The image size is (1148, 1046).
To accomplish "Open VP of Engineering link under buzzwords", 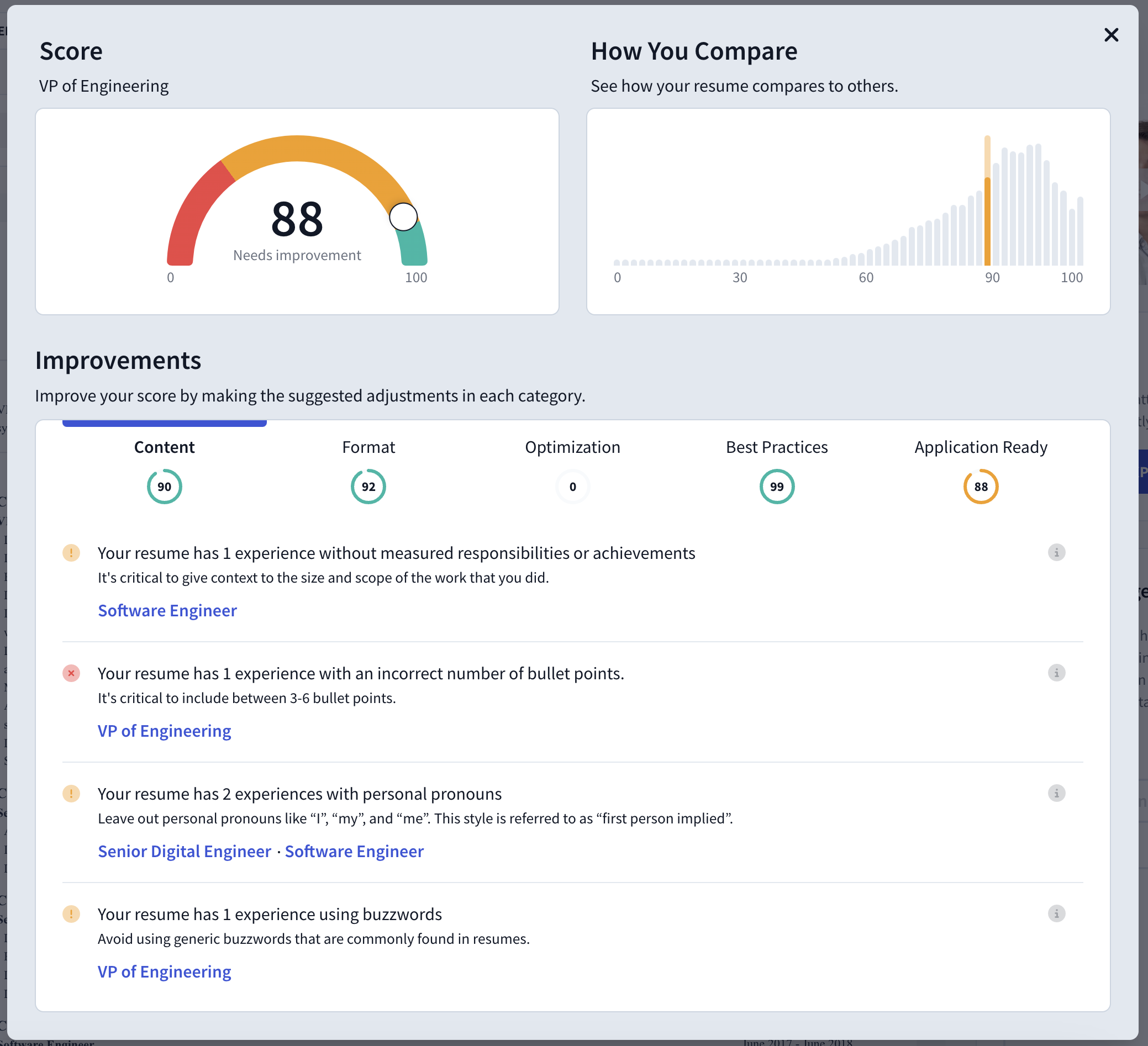I will pos(165,971).
